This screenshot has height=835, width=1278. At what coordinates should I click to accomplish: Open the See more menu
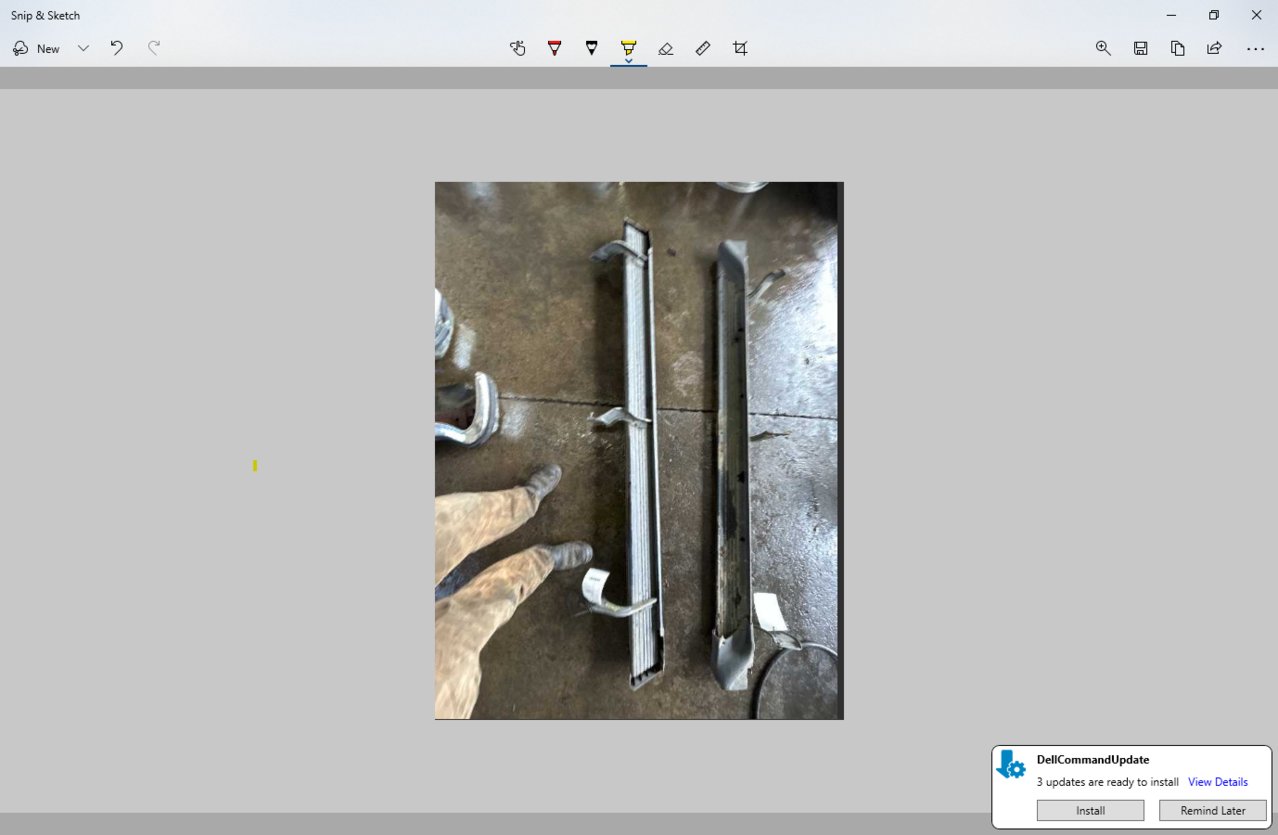tap(1255, 48)
